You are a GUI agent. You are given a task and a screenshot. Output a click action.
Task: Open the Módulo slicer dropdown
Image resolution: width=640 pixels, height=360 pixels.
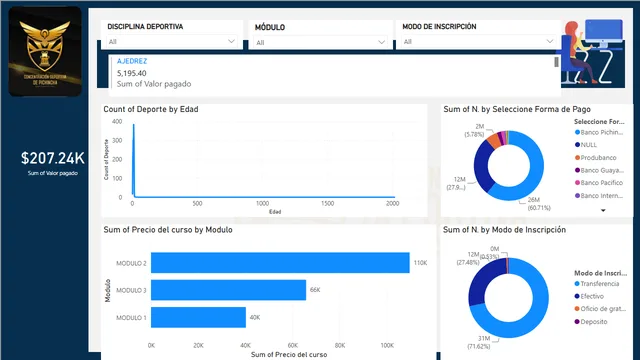[320, 42]
